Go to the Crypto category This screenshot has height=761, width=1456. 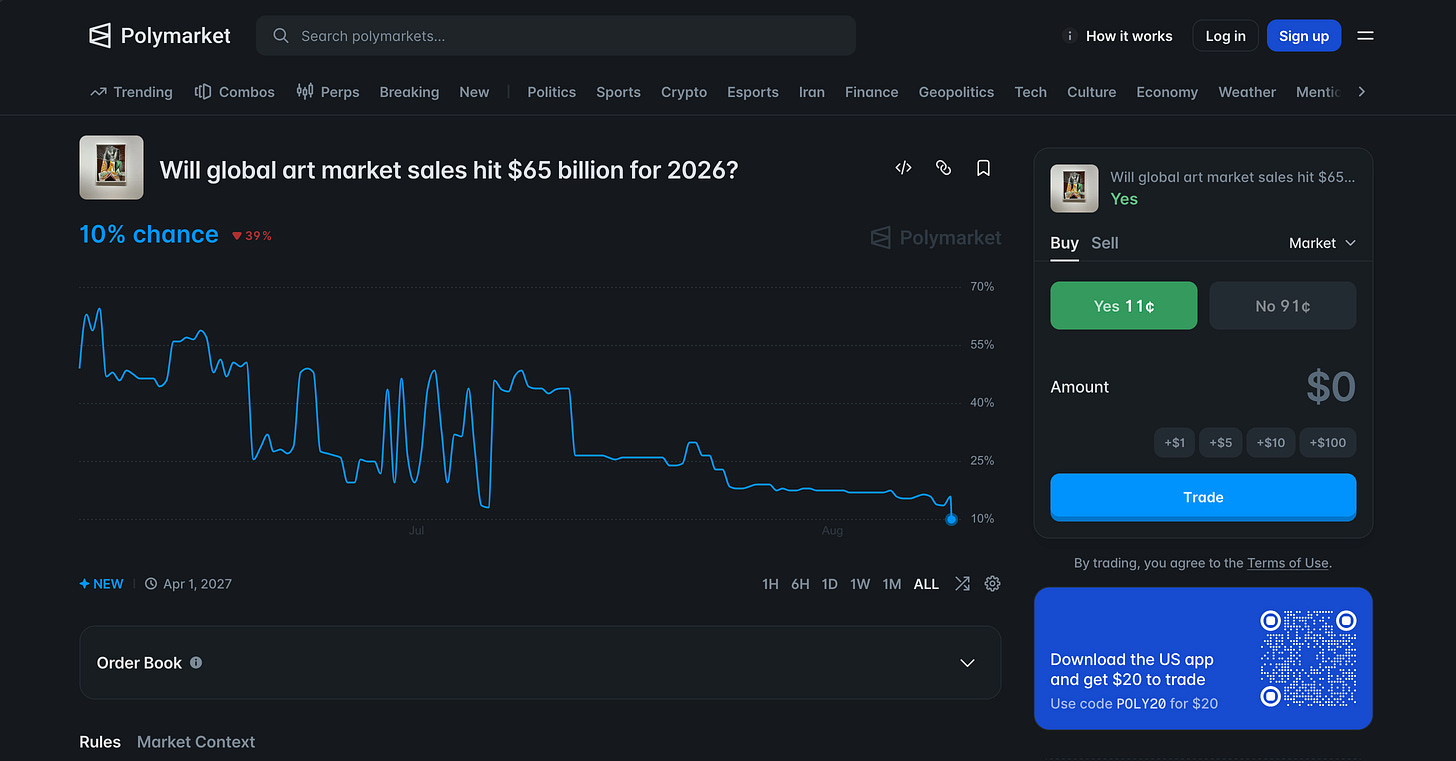click(684, 92)
